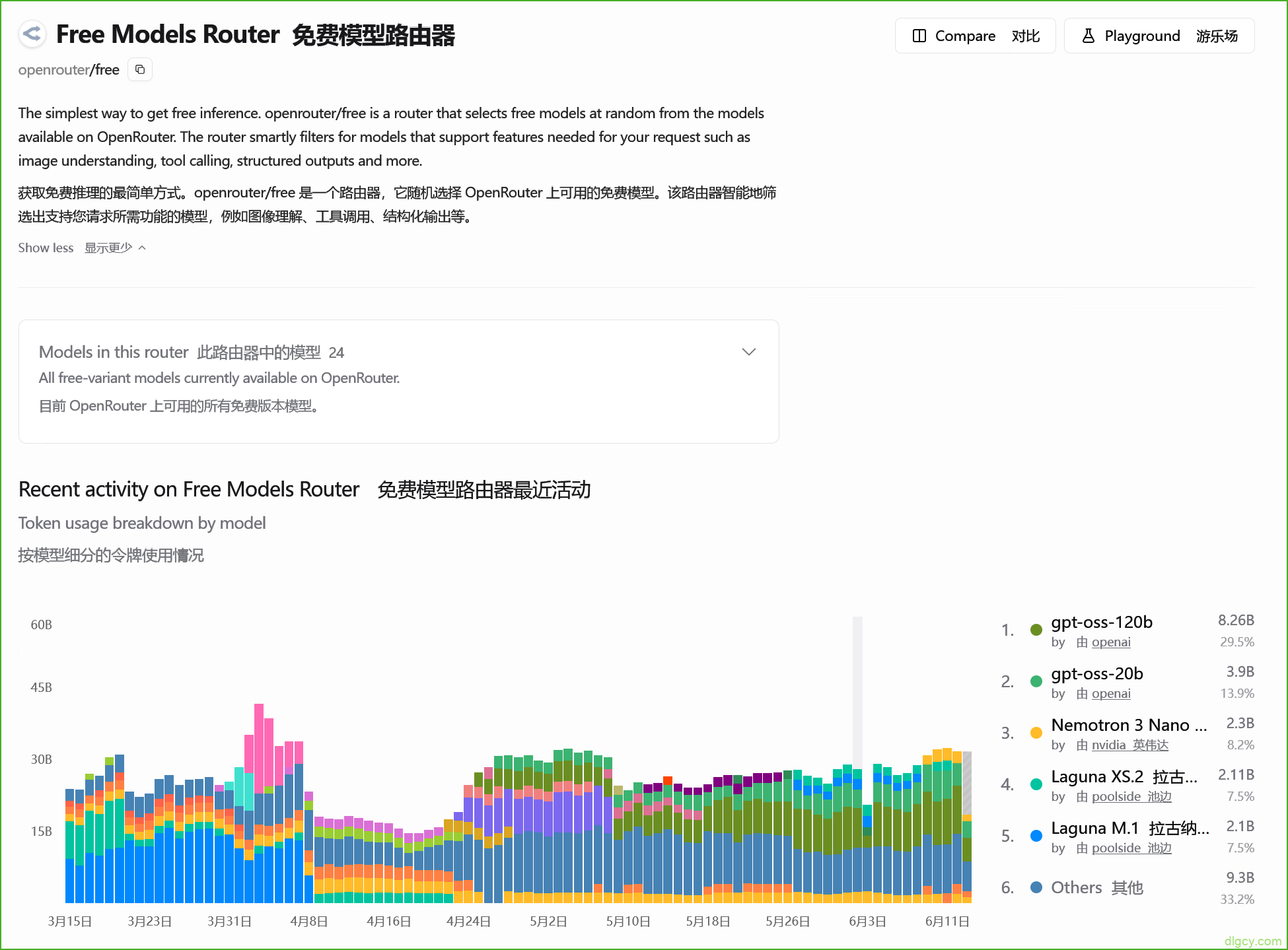Click the Others legend entry
The width and height of the screenshot is (1288, 950).
click(x=1097, y=887)
